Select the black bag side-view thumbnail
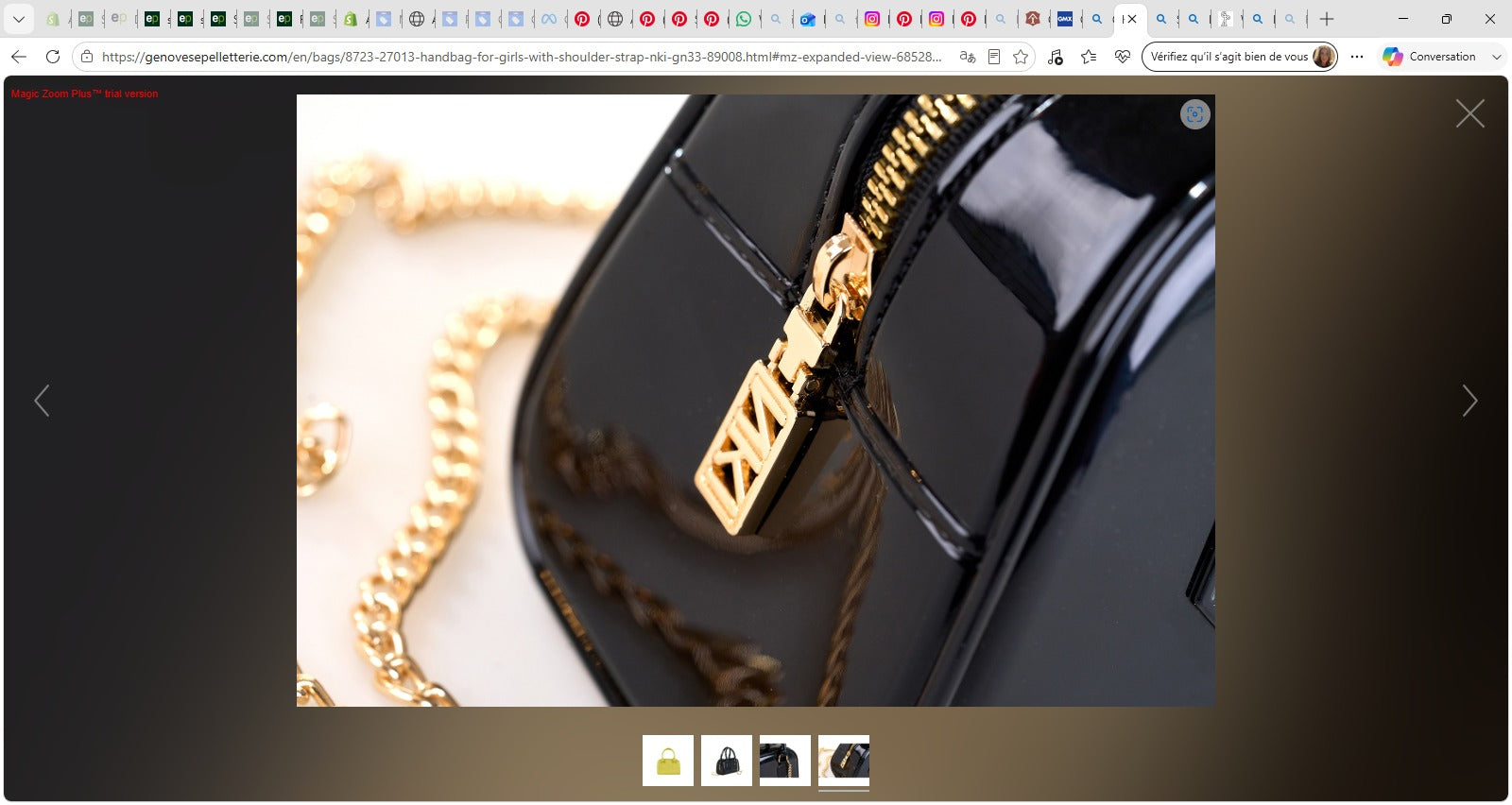This screenshot has width=1512, height=805. pos(785,761)
